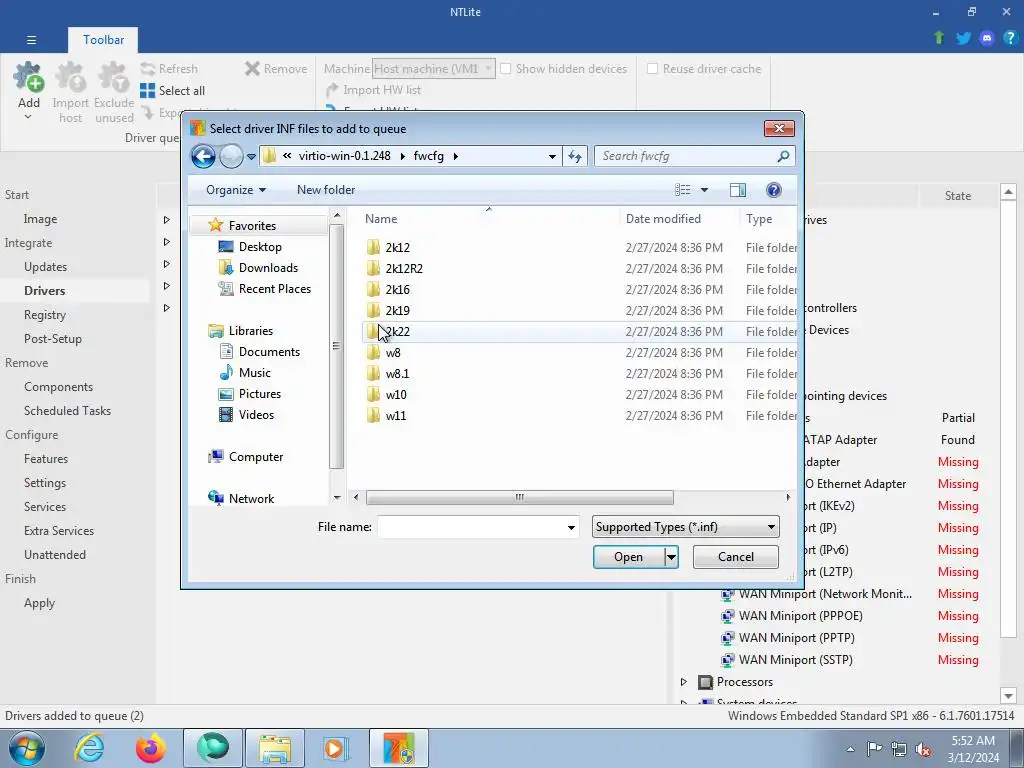Click virtio-win-0.1.248 in the address path
1024x768 pixels.
(x=344, y=156)
